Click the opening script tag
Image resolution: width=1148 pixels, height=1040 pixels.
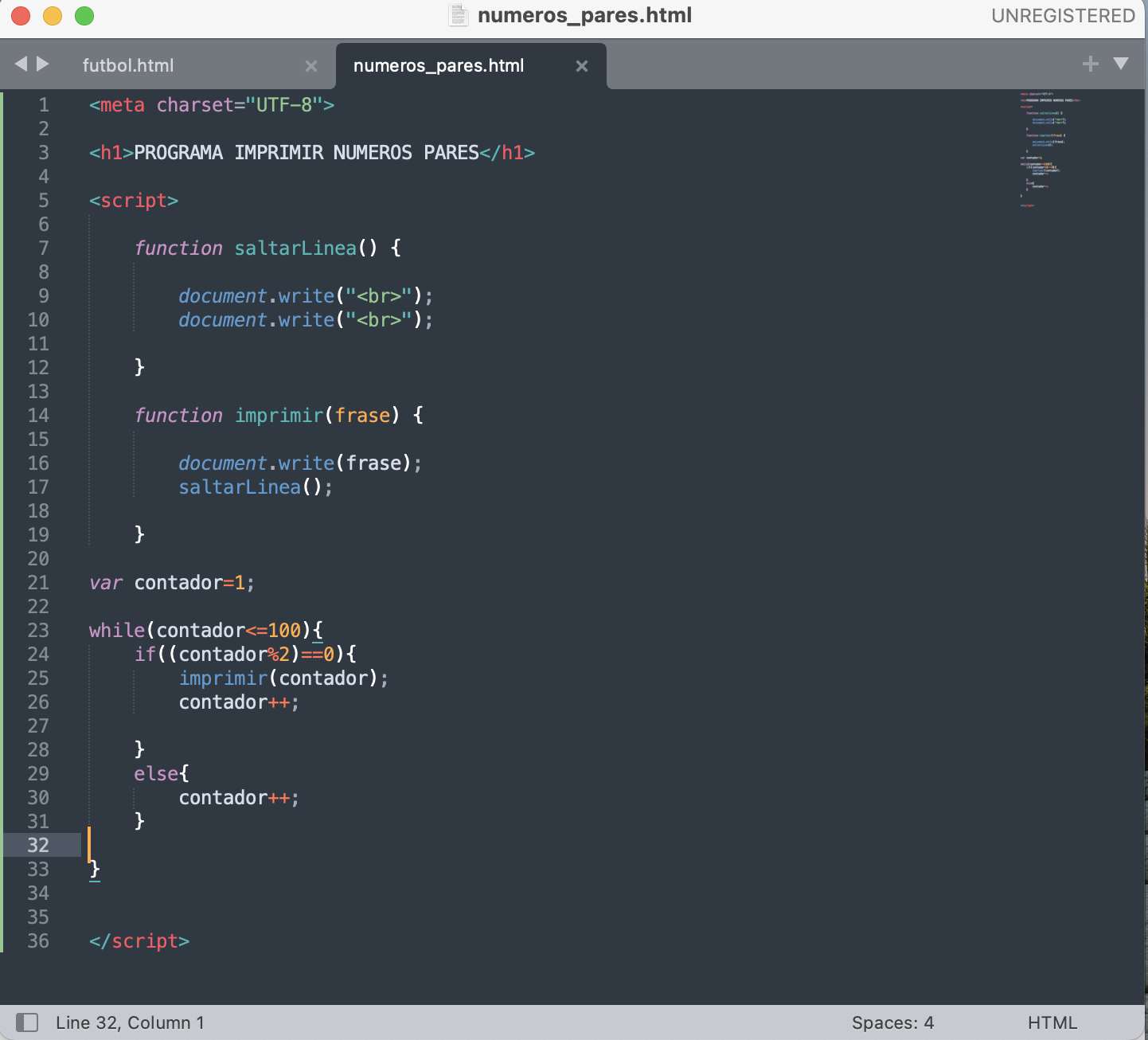click(134, 201)
